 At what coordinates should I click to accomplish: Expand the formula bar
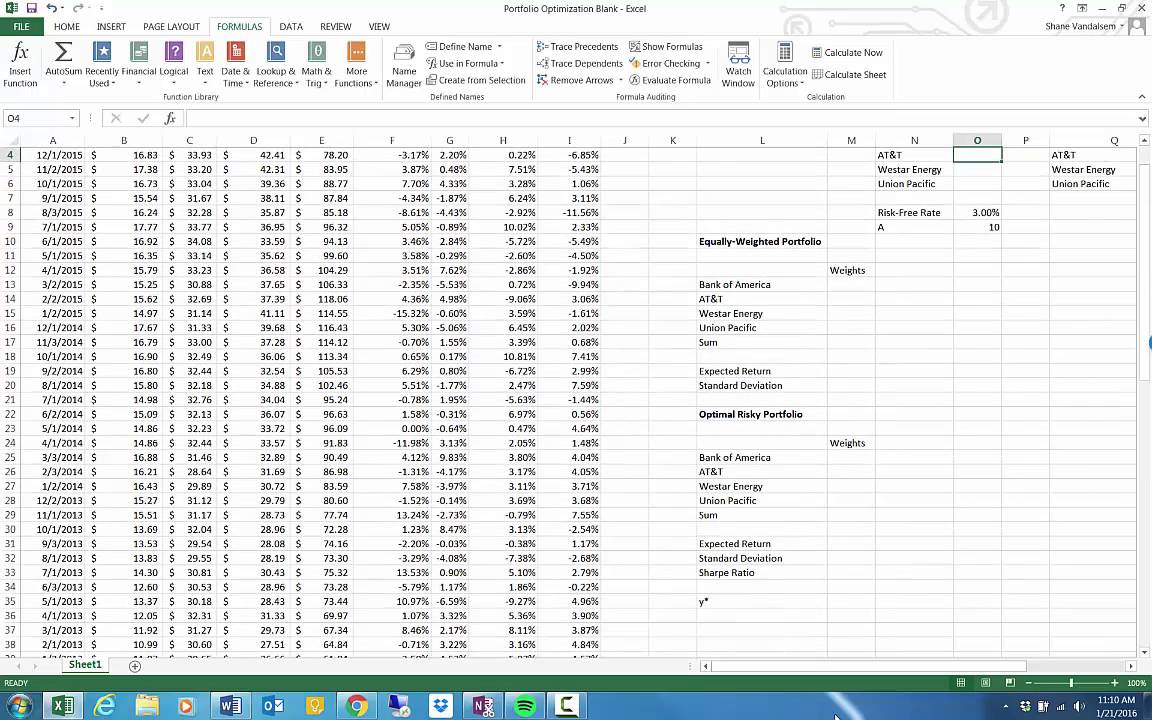(1142, 118)
